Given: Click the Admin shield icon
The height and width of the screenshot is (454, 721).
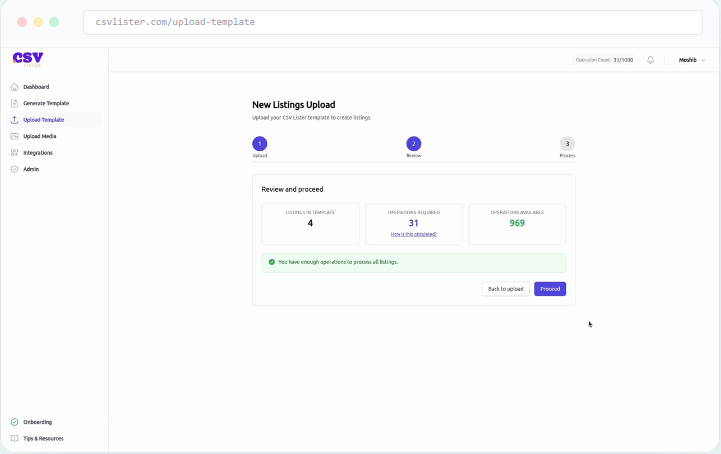Looking at the screenshot, I should pyautogui.click(x=14, y=169).
